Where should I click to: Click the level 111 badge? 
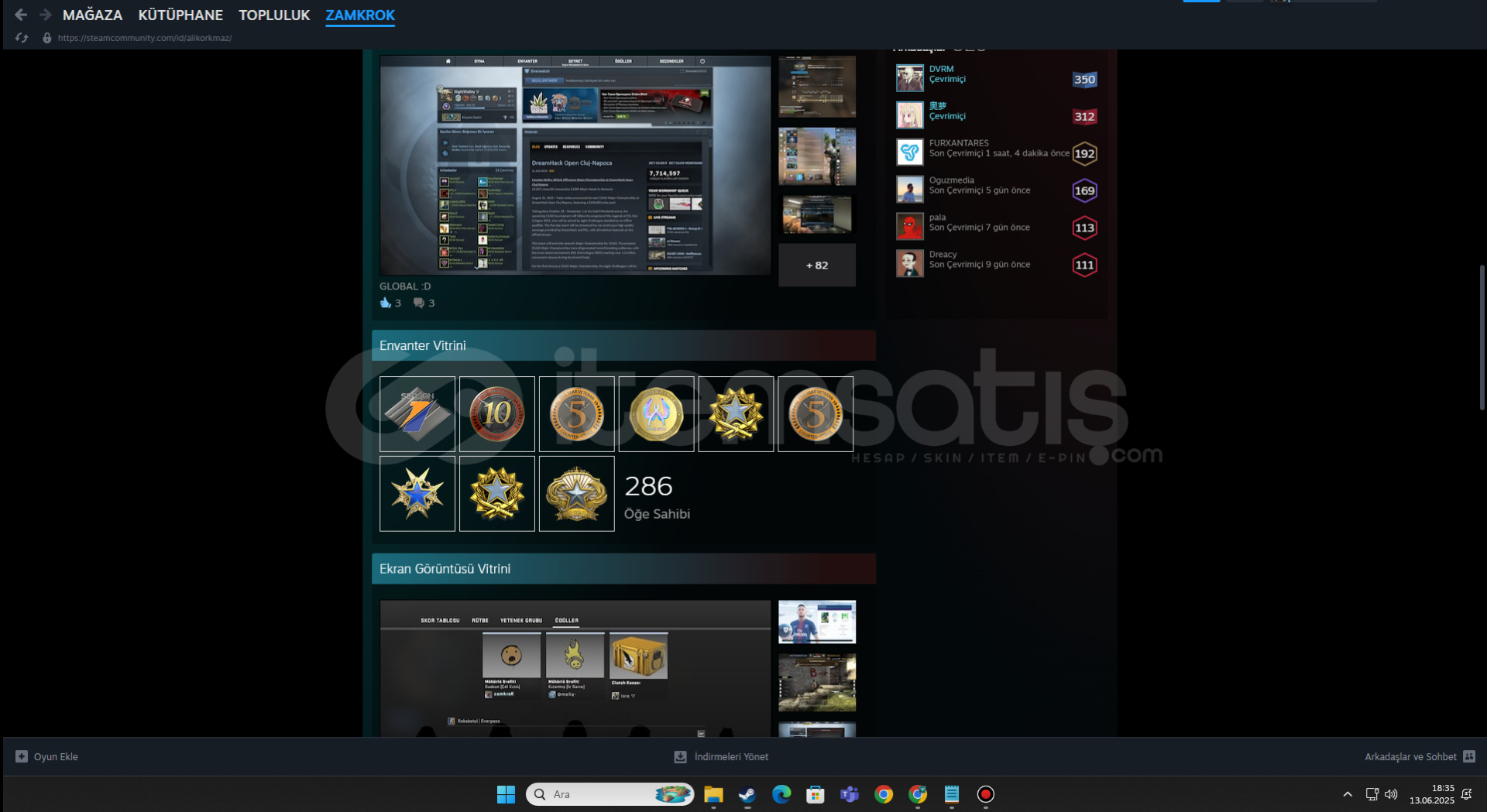pos(1084,265)
